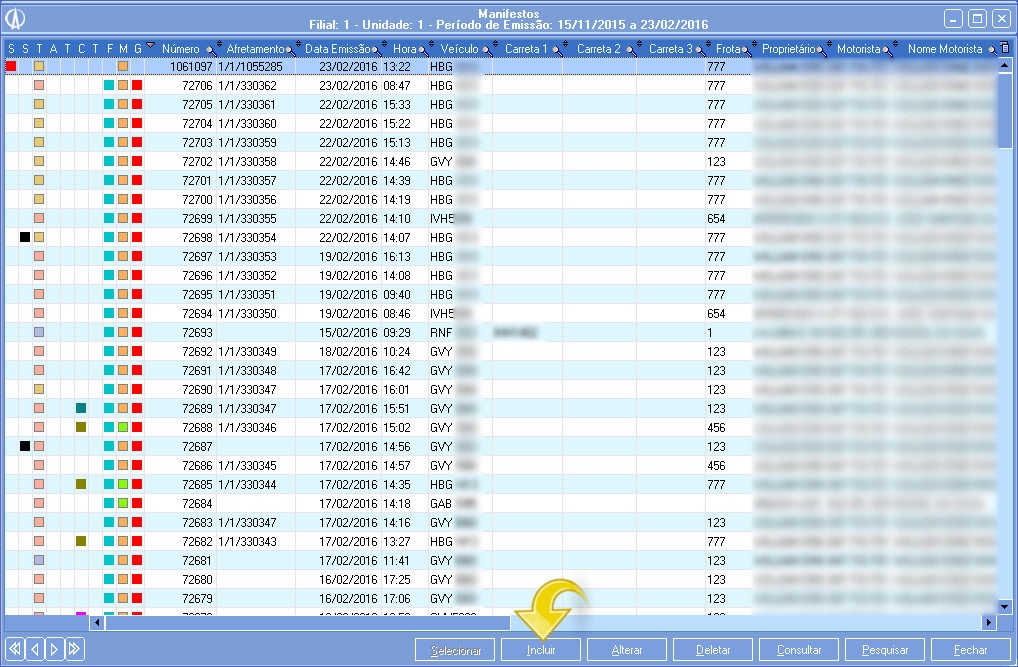Click search icon on Motorista column header
Screen dimensions: 1018x667
pyautogui.click(x=888, y=49)
